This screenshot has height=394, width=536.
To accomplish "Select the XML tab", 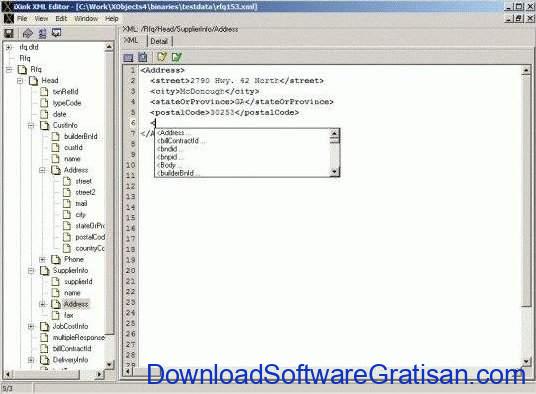I will (131, 41).
